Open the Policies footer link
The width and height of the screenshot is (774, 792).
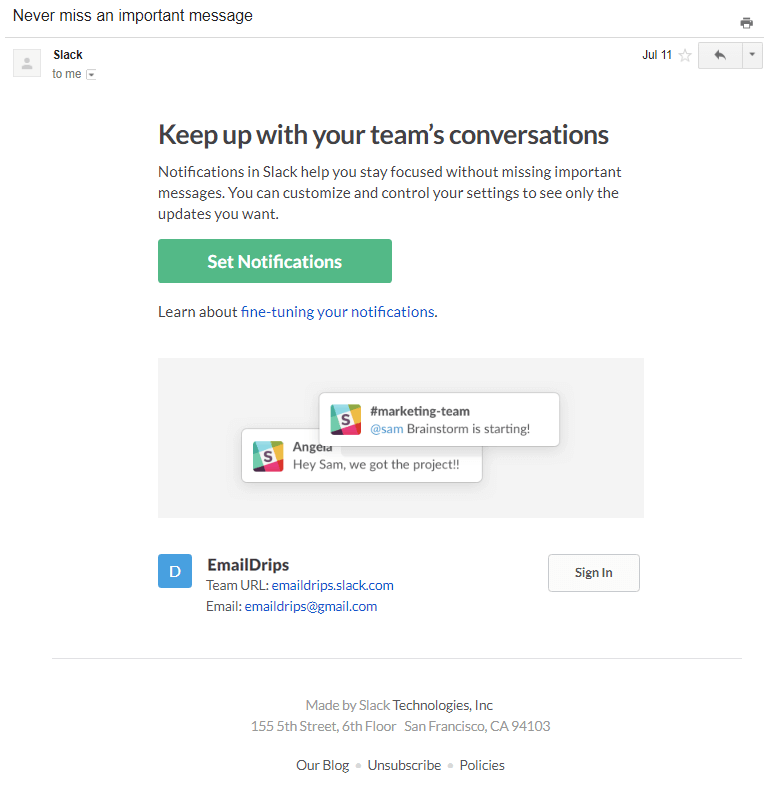[x=482, y=765]
